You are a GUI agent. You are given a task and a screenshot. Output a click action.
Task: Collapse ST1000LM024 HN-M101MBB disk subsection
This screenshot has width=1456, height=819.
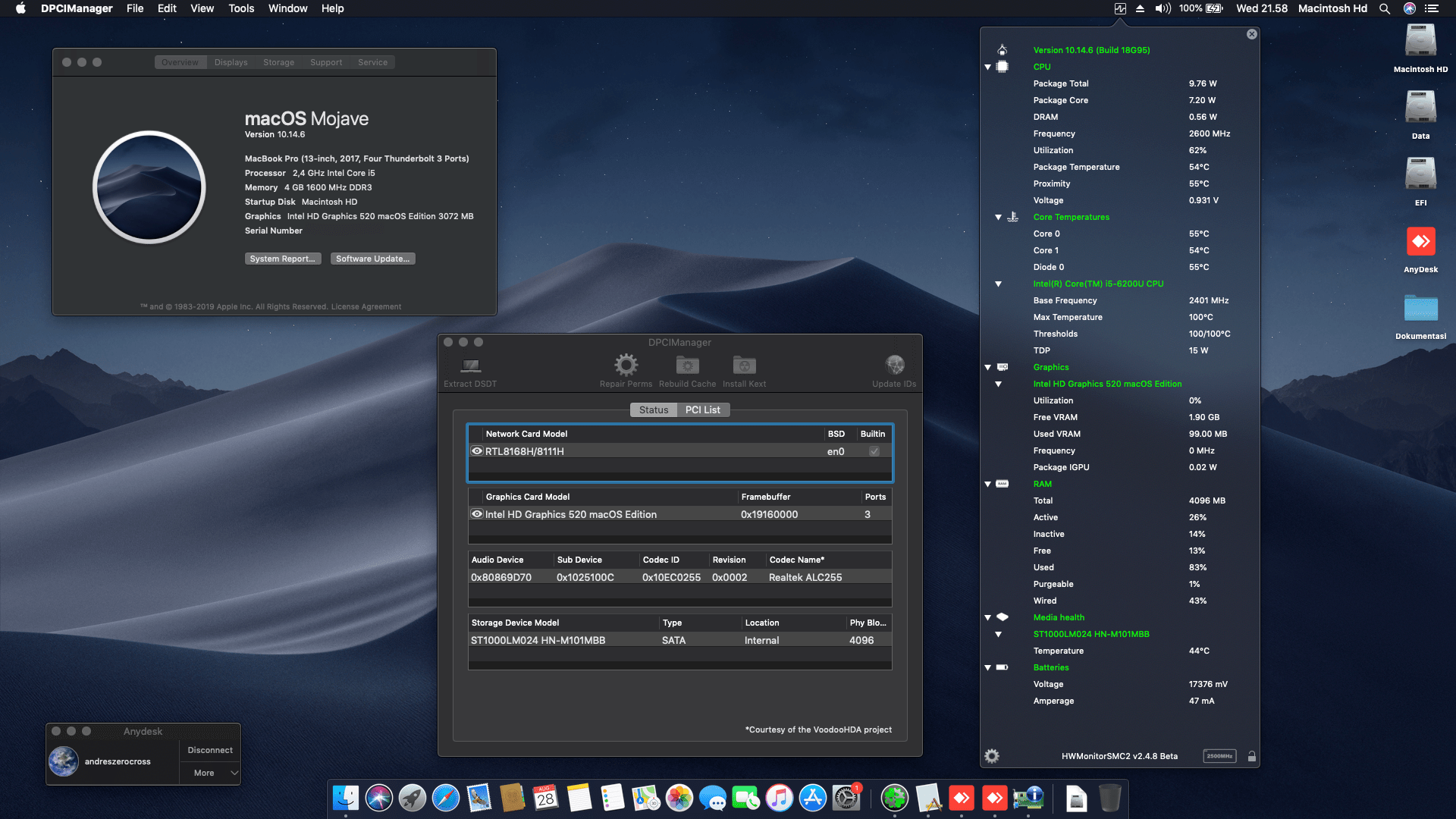point(999,634)
